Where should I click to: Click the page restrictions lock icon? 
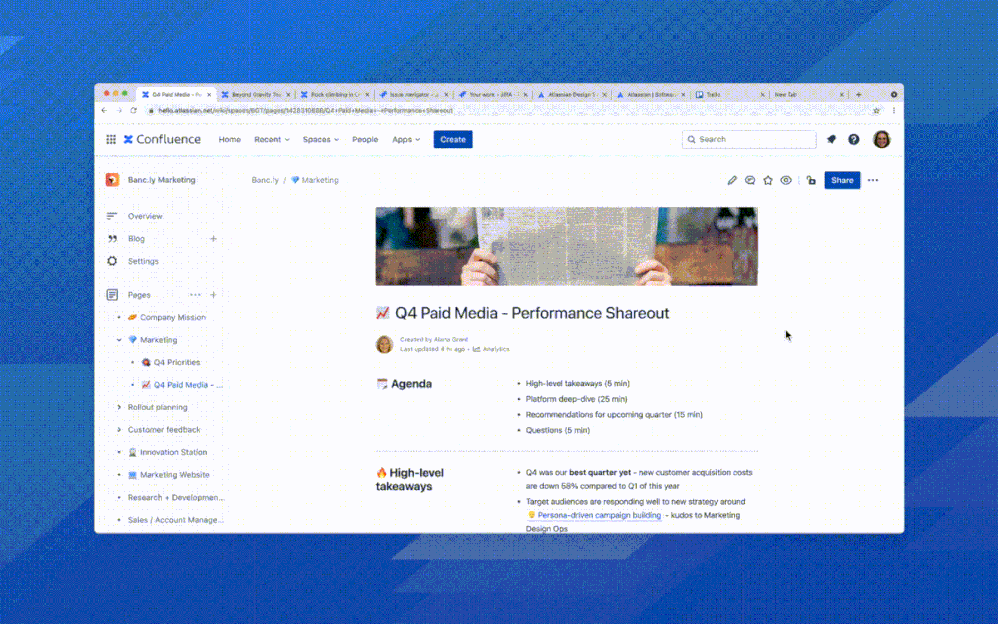[x=811, y=181]
